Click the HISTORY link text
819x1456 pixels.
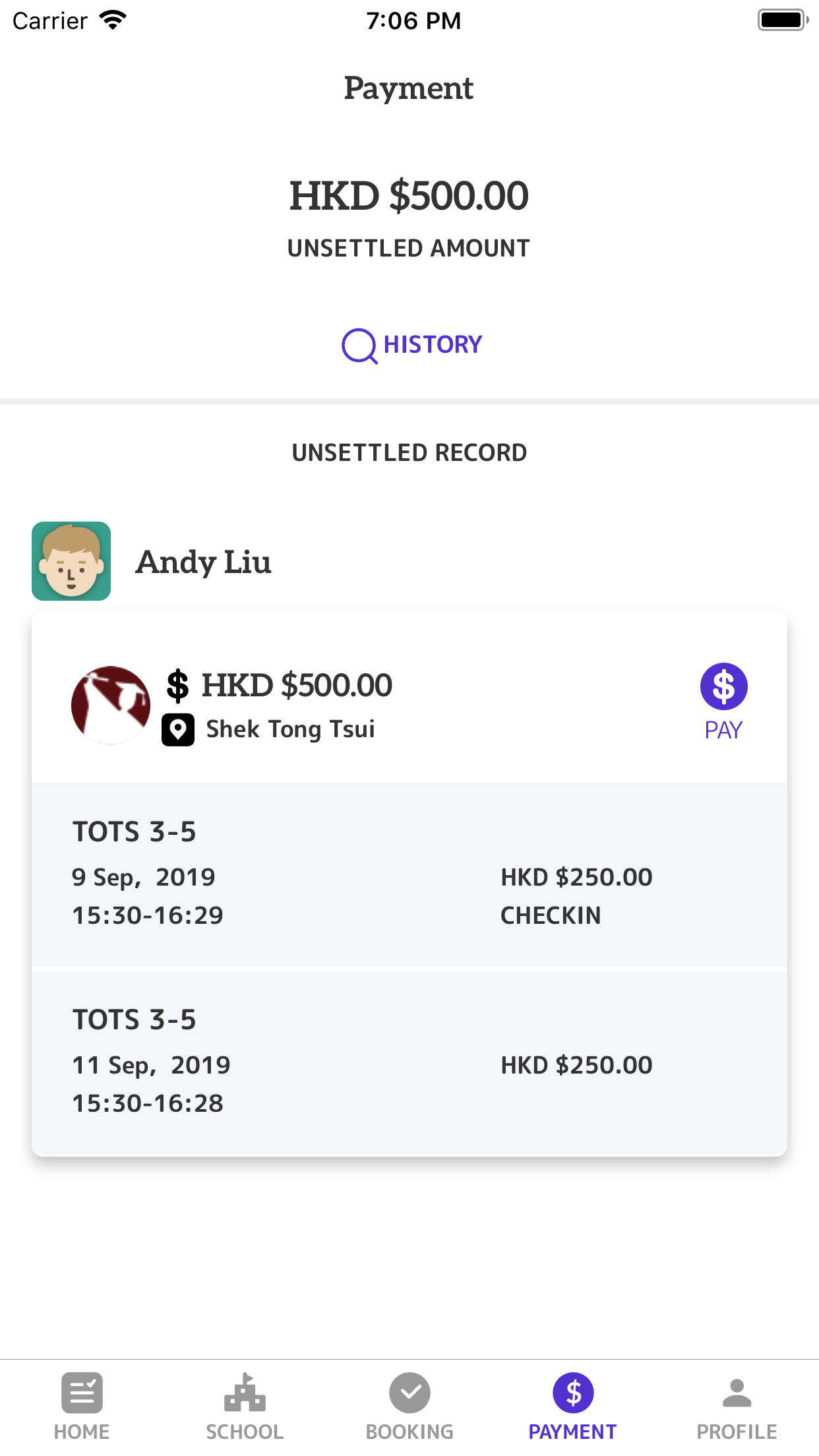433,345
